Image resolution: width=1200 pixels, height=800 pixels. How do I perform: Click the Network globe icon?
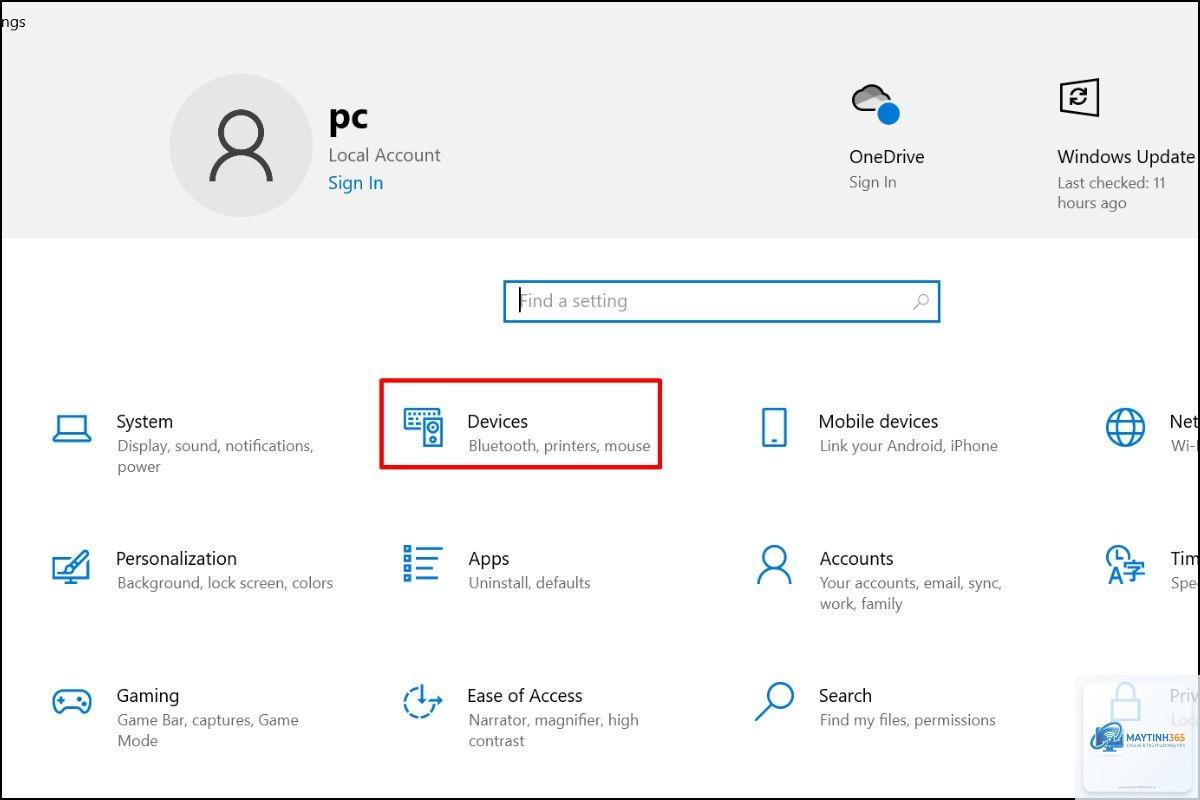click(1125, 427)
